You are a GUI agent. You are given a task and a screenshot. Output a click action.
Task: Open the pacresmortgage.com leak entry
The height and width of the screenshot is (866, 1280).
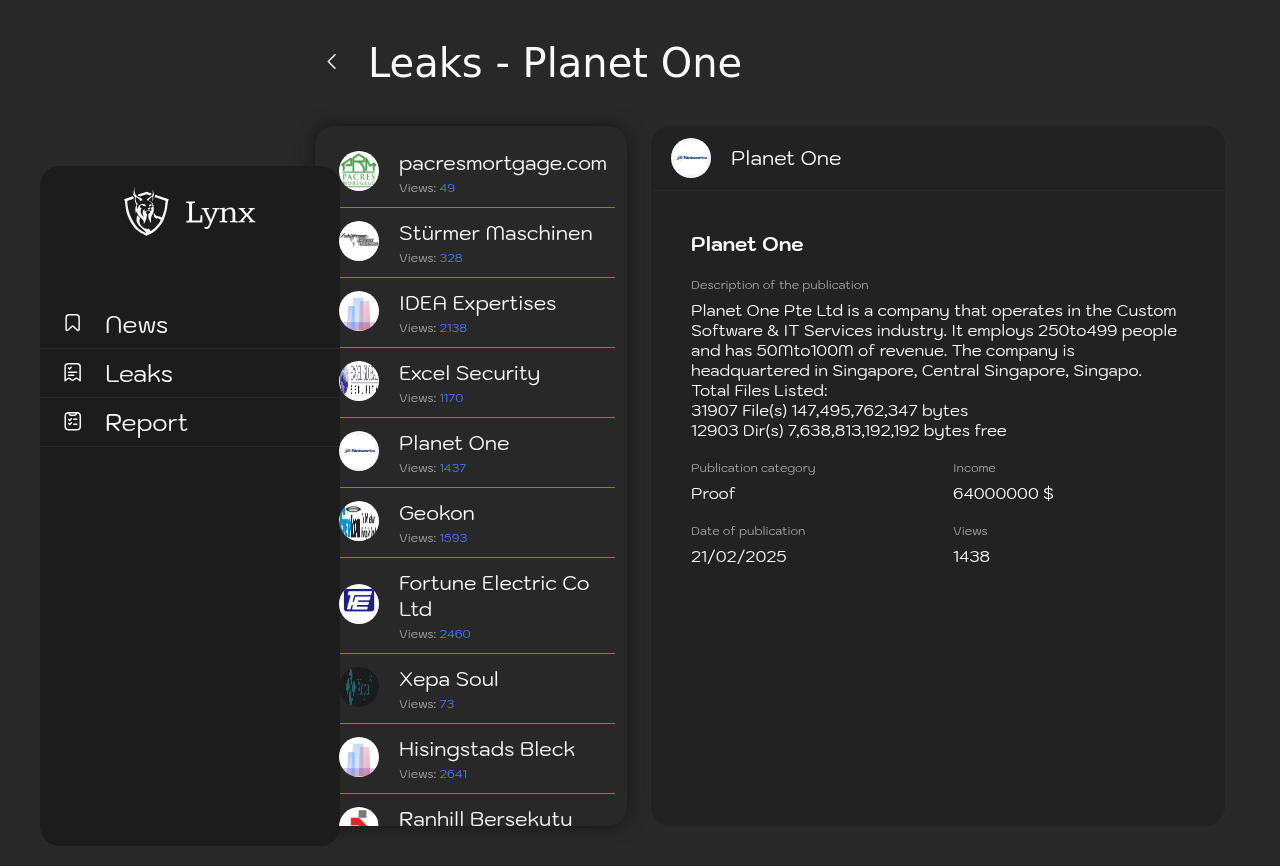click(x=477, y=172)
